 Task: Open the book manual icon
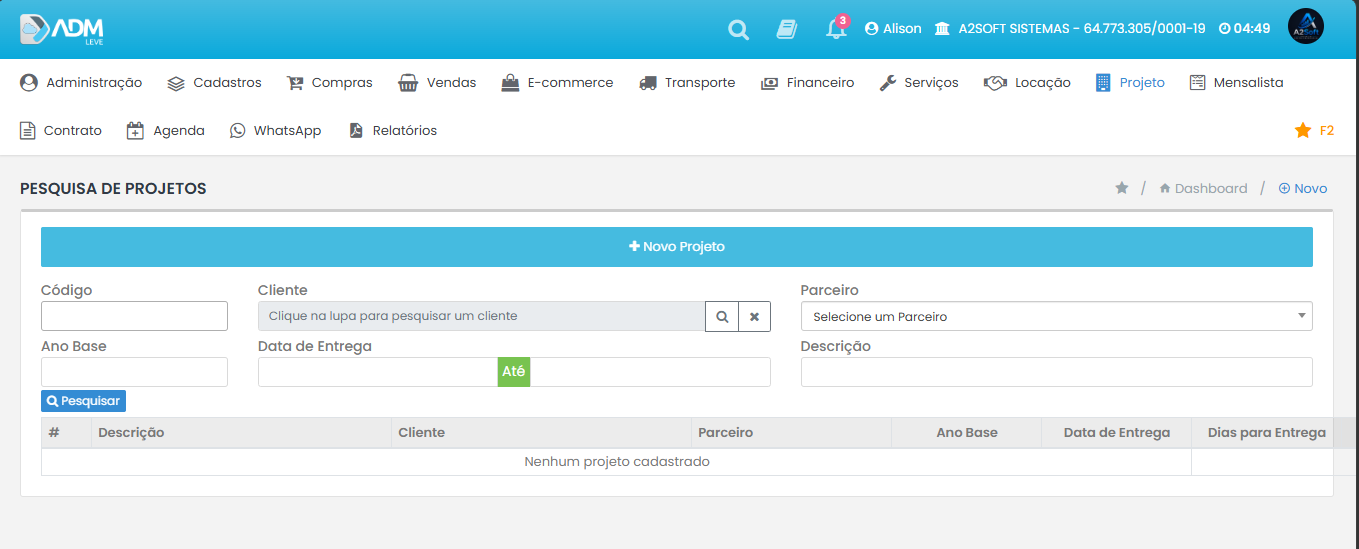coord(787,29)
